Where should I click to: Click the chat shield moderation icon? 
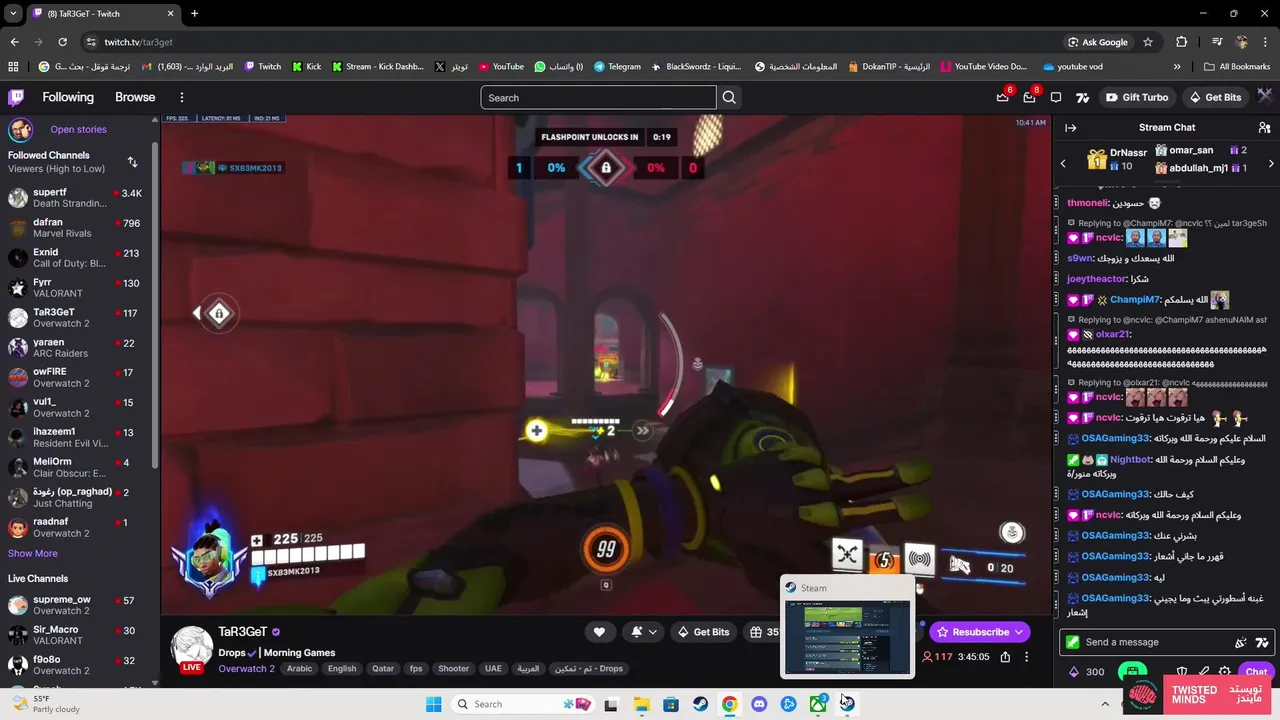pyautogui.click(x=1182, y=672)
